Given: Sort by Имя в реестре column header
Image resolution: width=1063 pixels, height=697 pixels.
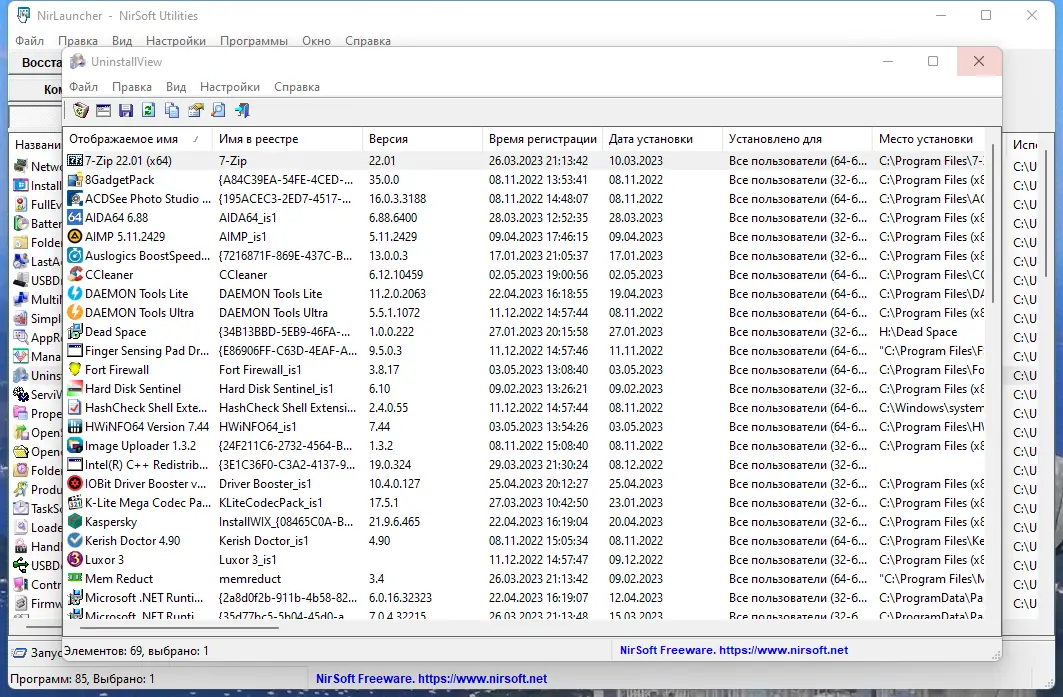Looking at the screenshot, I should tap(287, 139).
